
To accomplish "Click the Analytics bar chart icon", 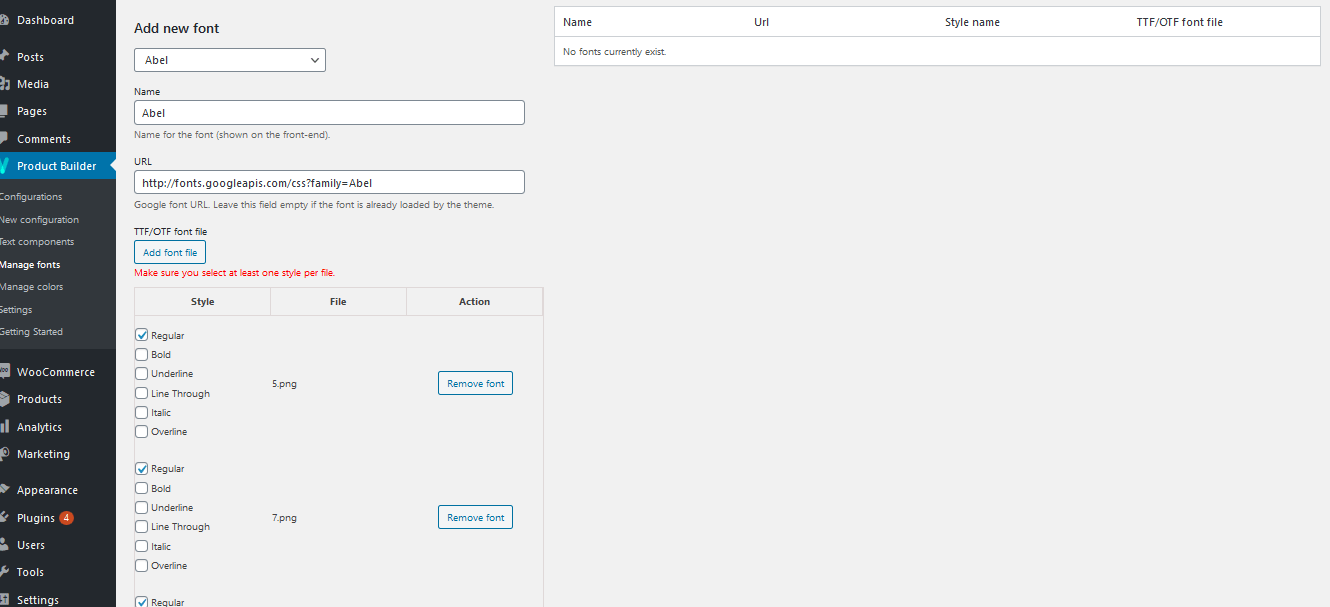I will 5,427.
